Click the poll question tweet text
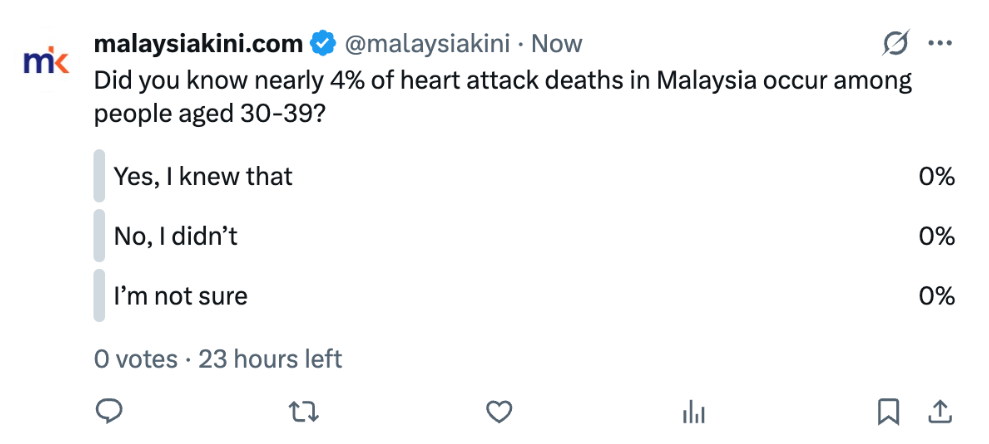Screen dimensions: 989x444 [x=500, y=97]
